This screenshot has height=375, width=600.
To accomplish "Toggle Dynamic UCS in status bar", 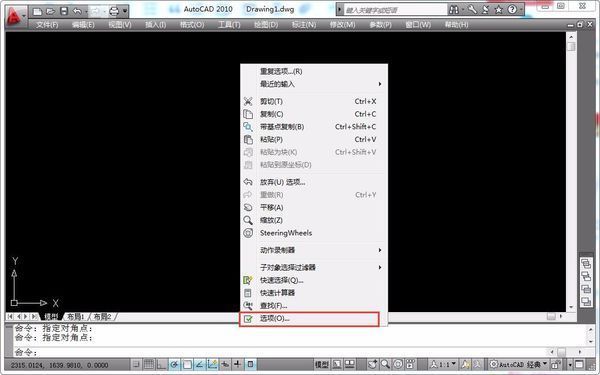I will tap(212, 364).
